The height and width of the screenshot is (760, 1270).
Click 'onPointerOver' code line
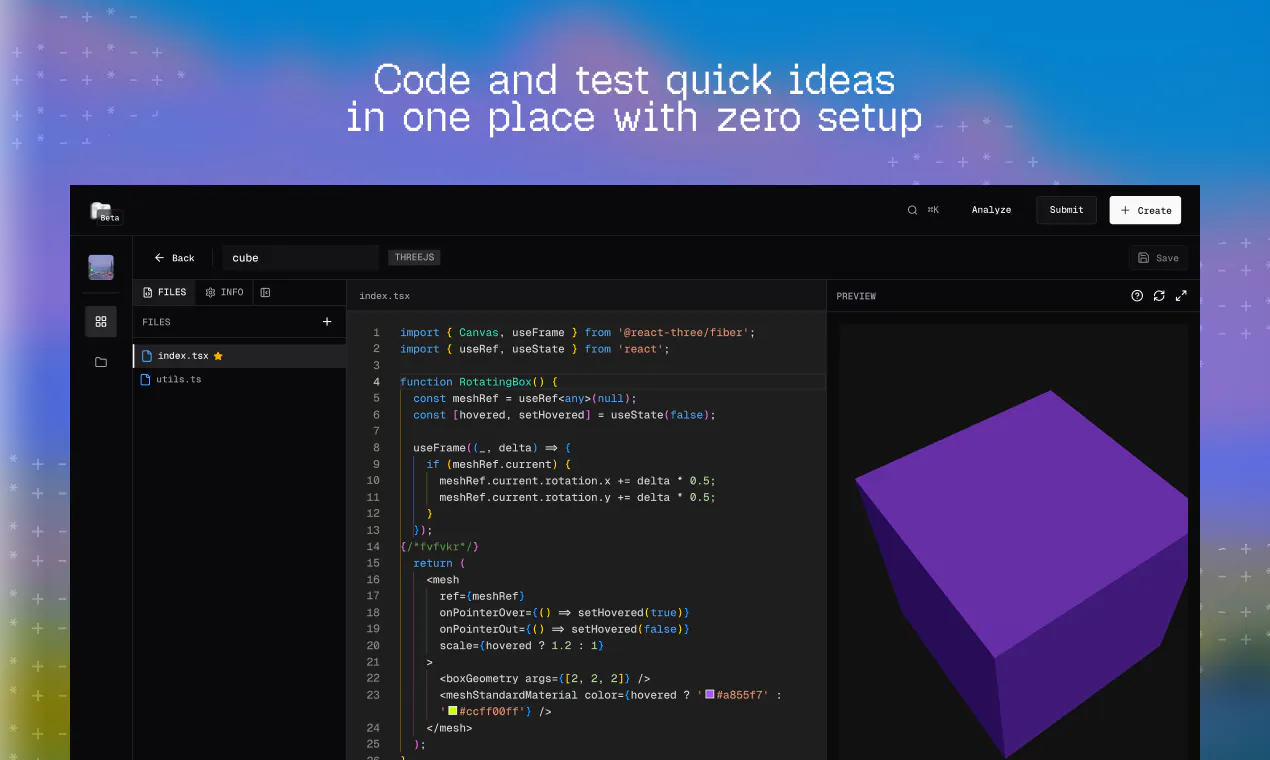coord(565,613)
